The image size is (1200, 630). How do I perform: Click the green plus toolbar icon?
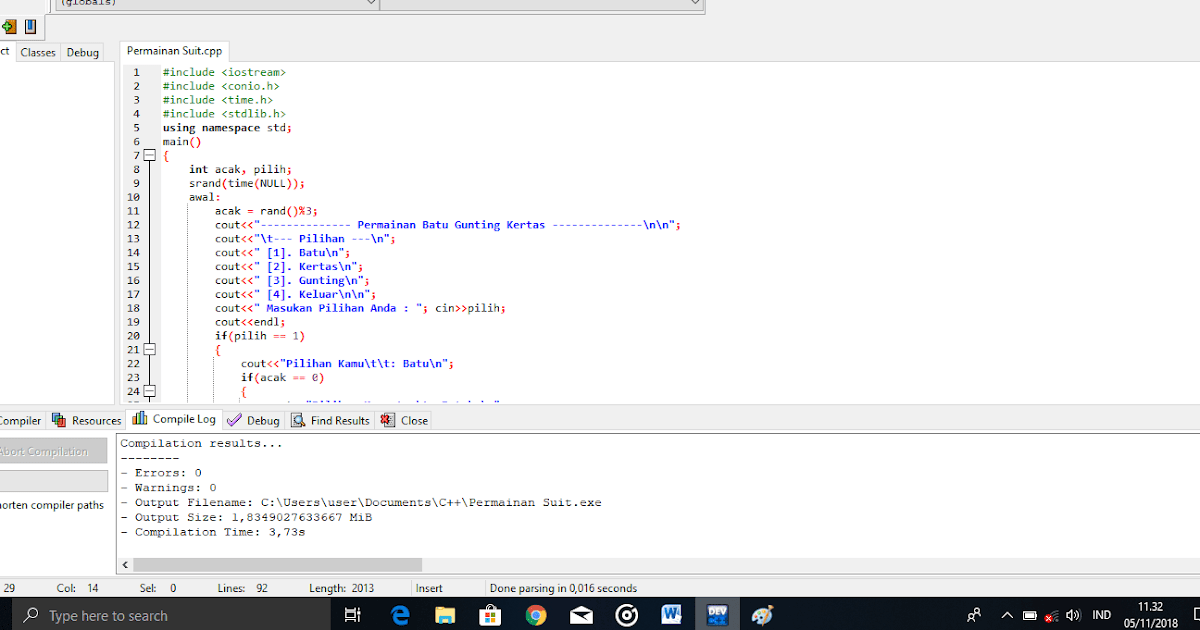(x=10, y=28)
